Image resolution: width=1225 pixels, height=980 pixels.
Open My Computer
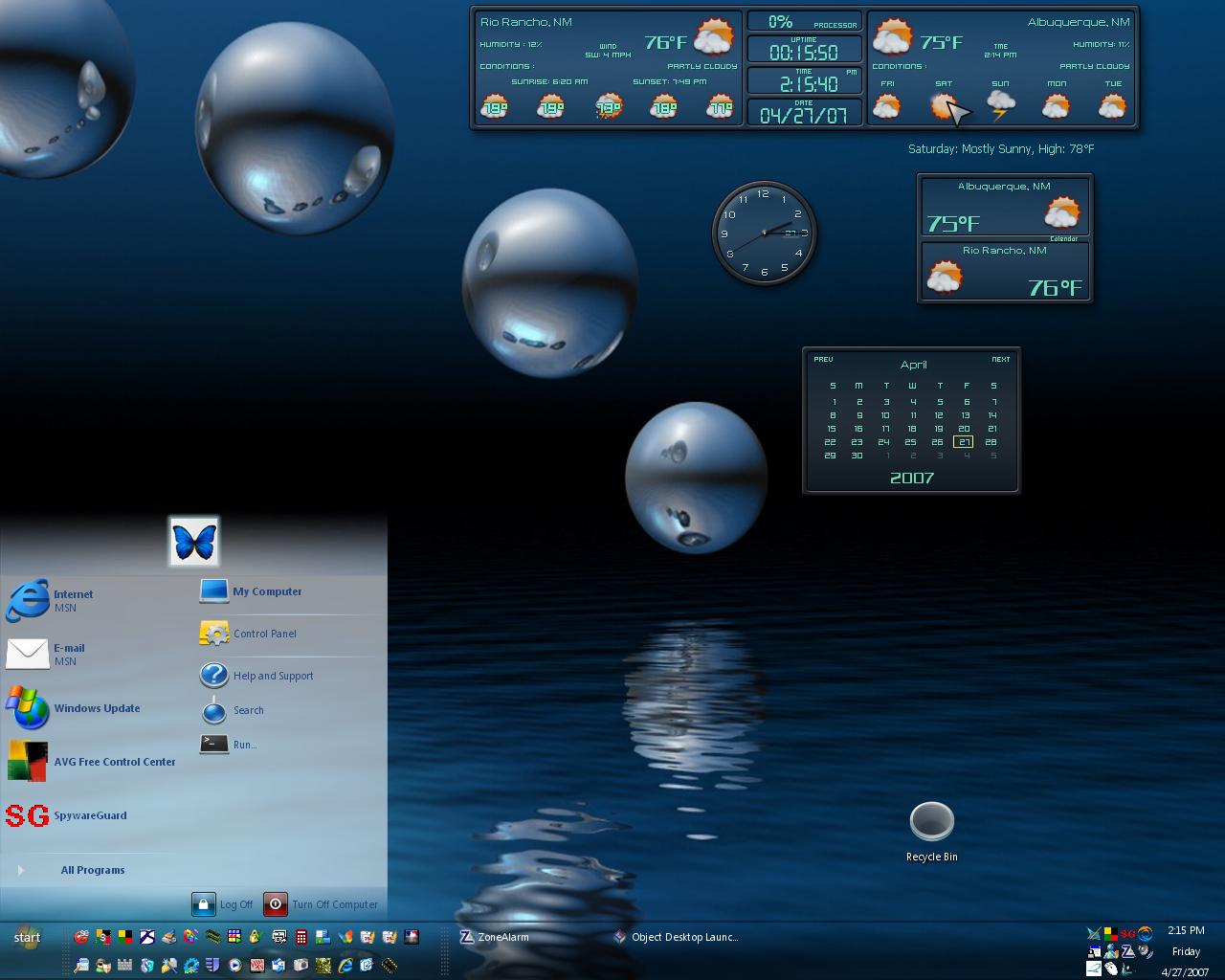pos(251,591)
